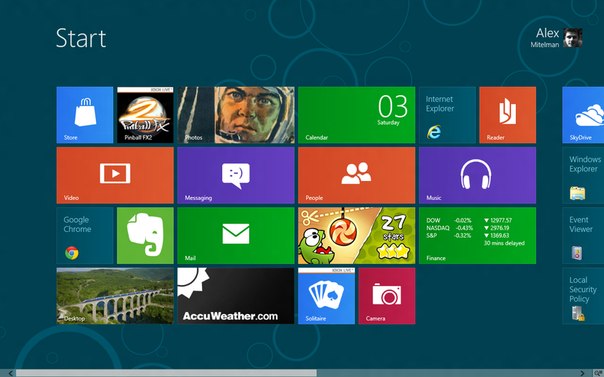Viewport: 604px width, 377px height.
Task: Open the Reader tile
Action: point(508,115)
